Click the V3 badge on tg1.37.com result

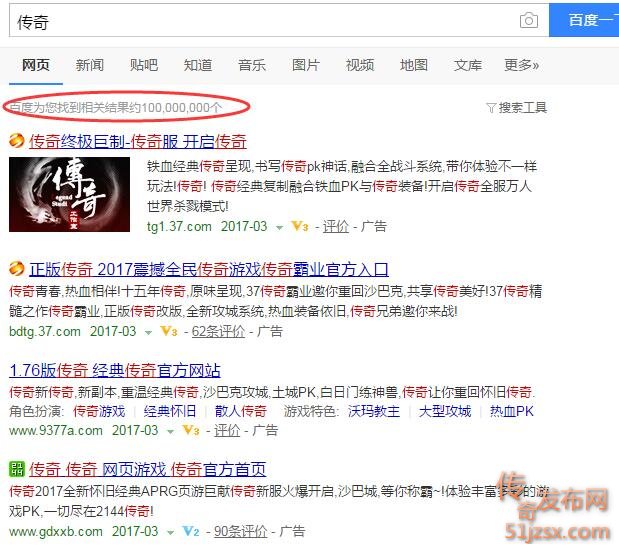click(x=300, y=227)
